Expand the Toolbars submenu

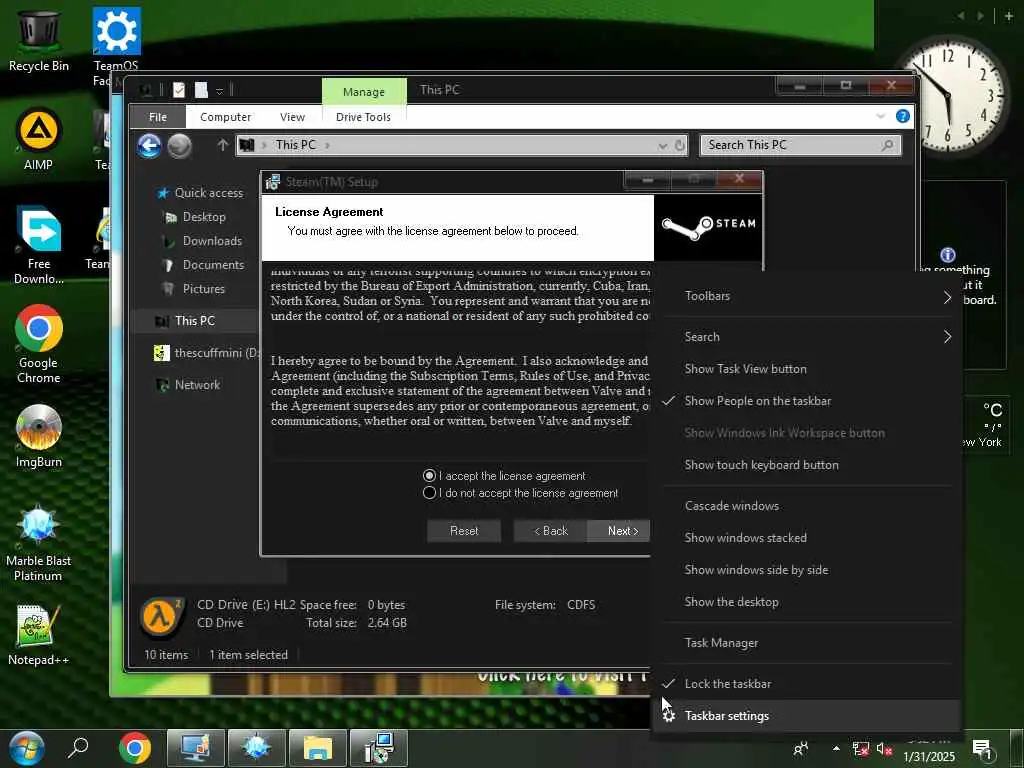tap(806, 295)
